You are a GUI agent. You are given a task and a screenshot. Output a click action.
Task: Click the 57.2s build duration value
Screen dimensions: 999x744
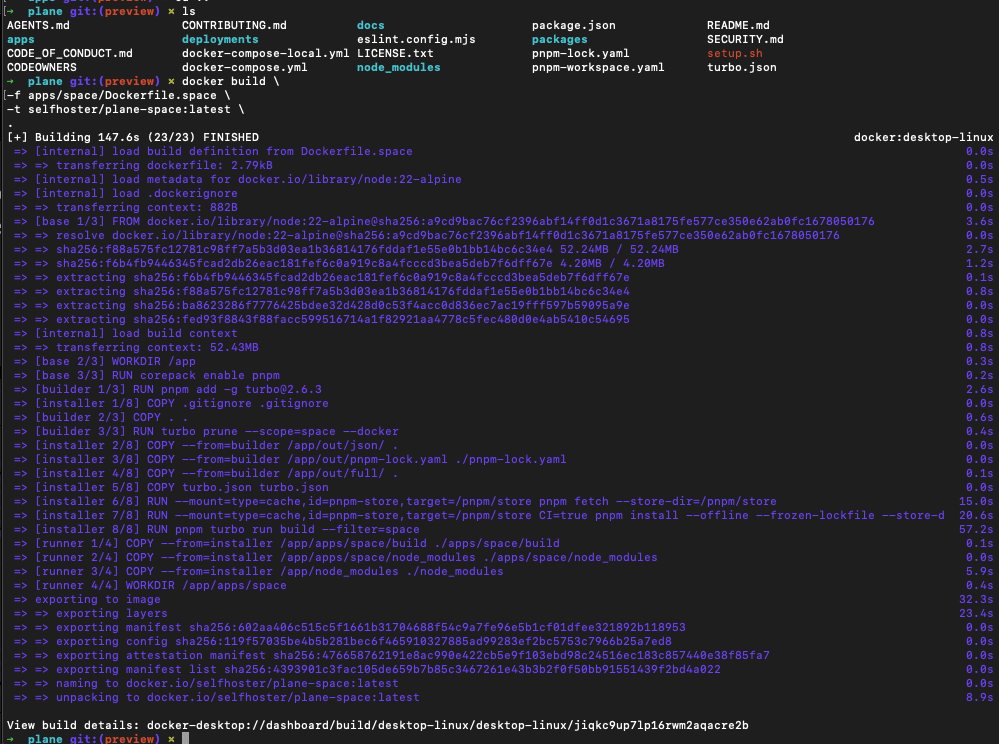pyautogui.click(x=976, y=530)
